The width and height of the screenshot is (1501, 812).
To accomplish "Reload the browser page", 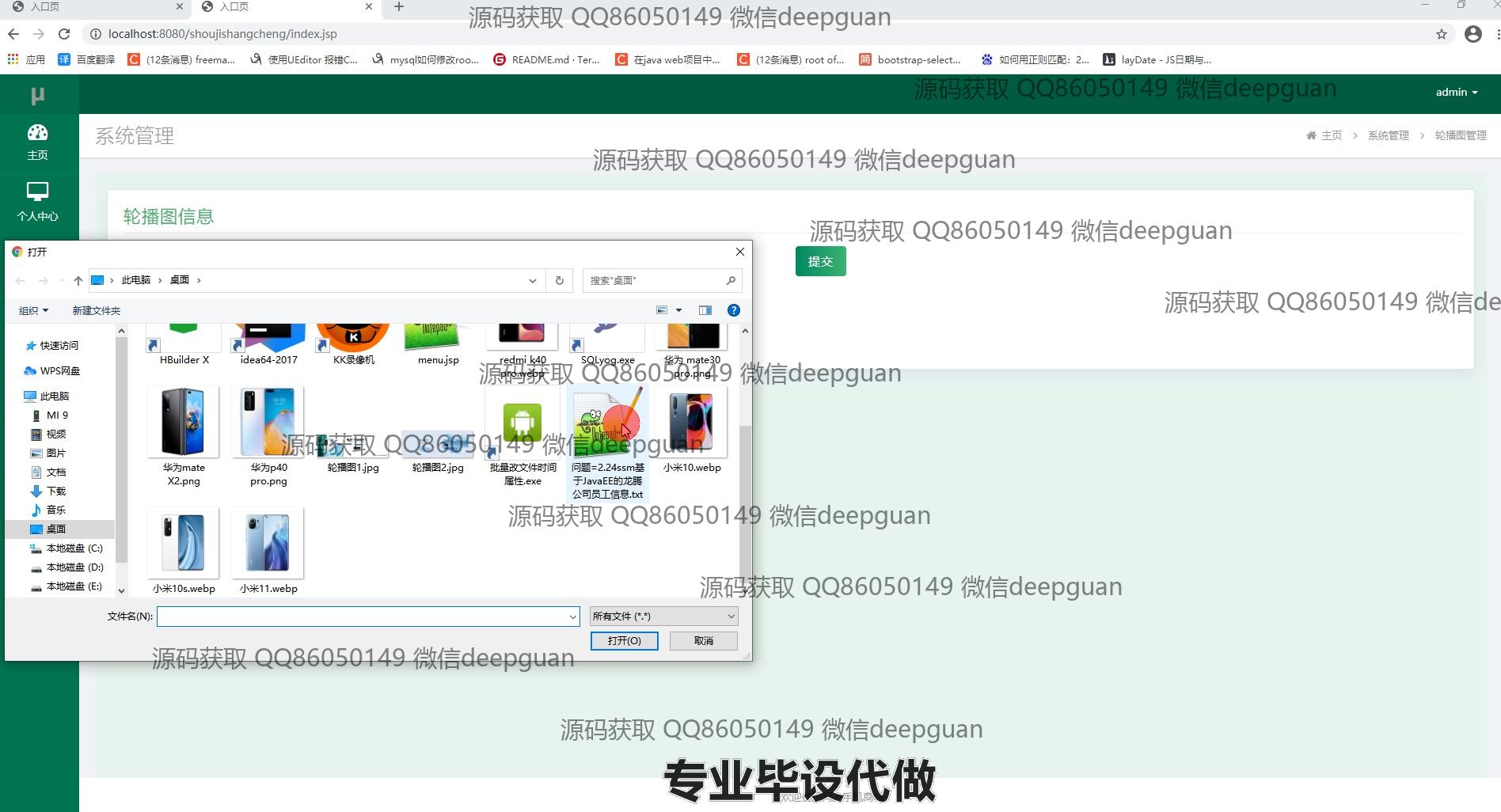I will pyautogui.click(x=64, y=34).
